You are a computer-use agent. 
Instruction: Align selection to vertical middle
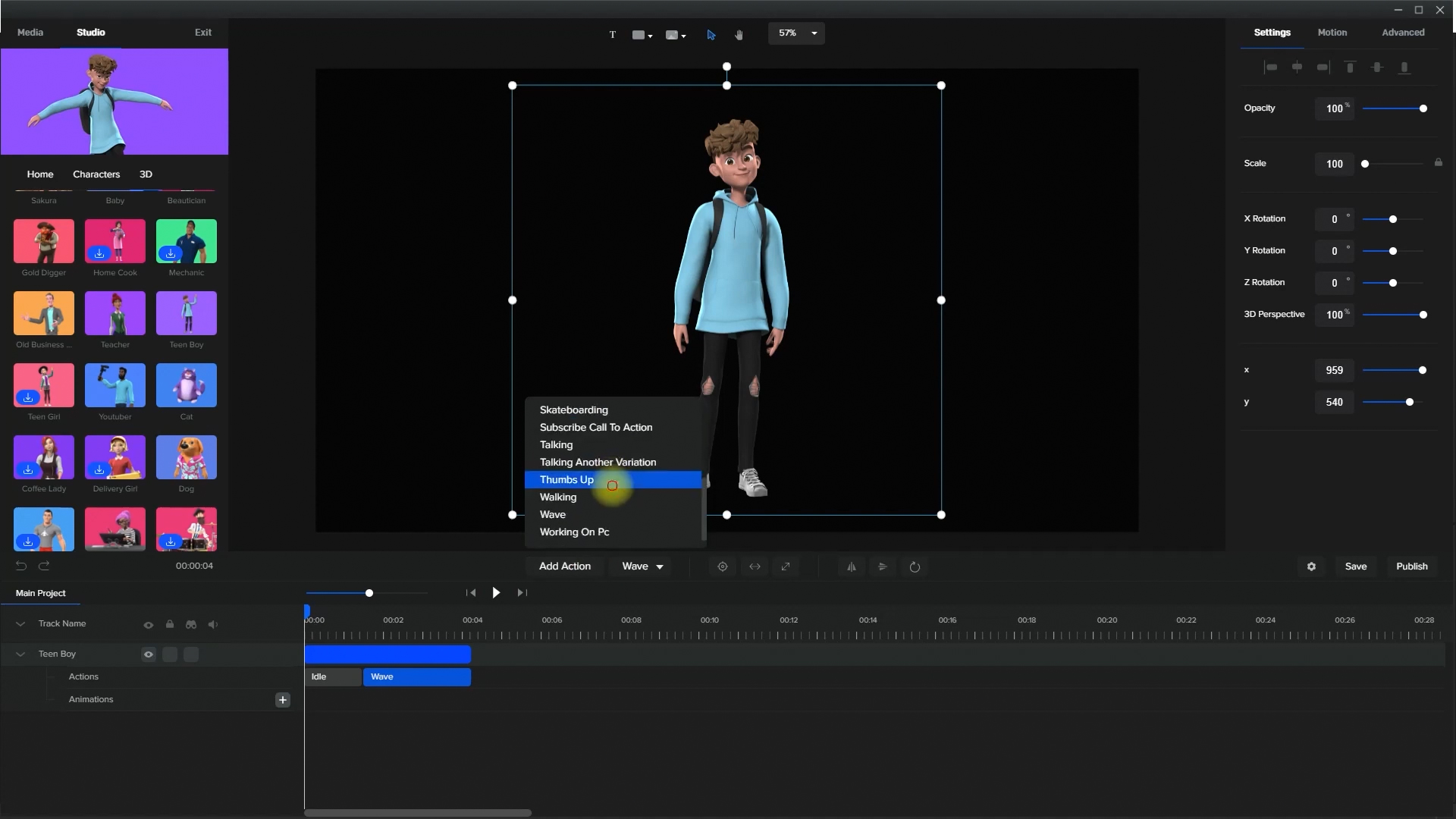[1377, 67]
